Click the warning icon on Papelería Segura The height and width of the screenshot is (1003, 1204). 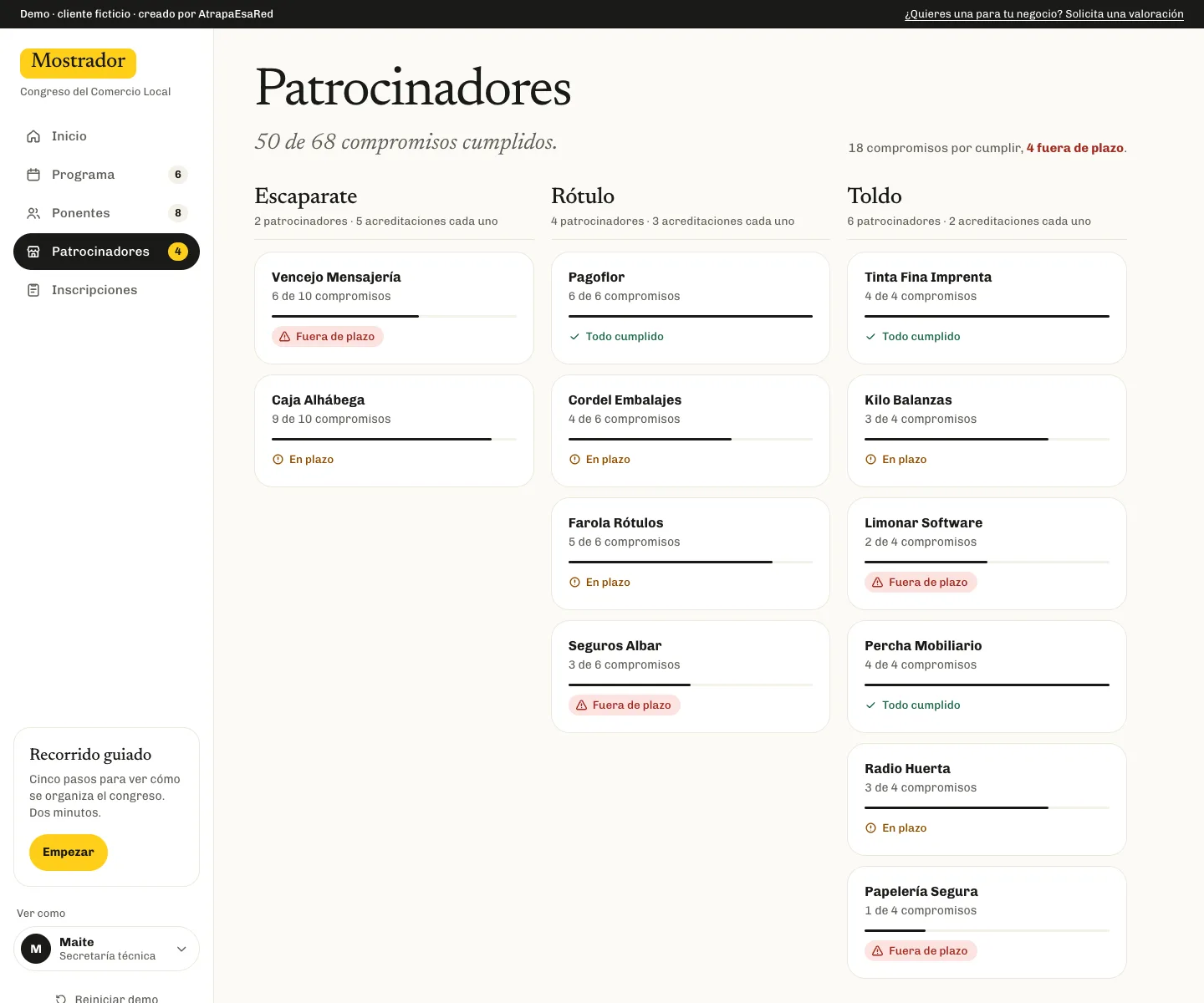878,951
